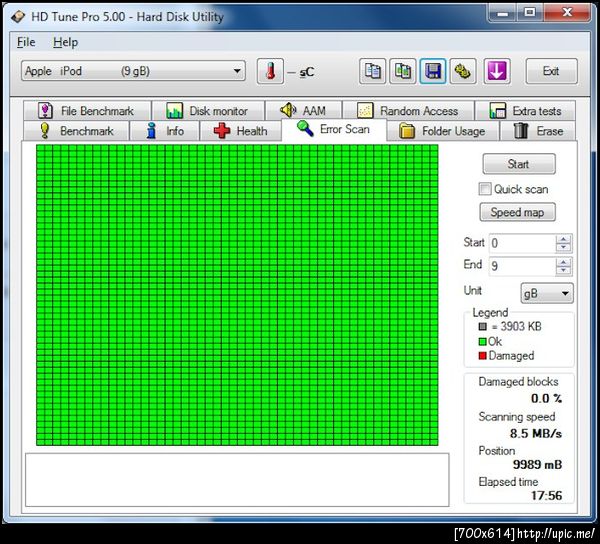Click the temperature thermometer icon
The height and width of the screenshot is (544, 600).
tap(270, 71)
